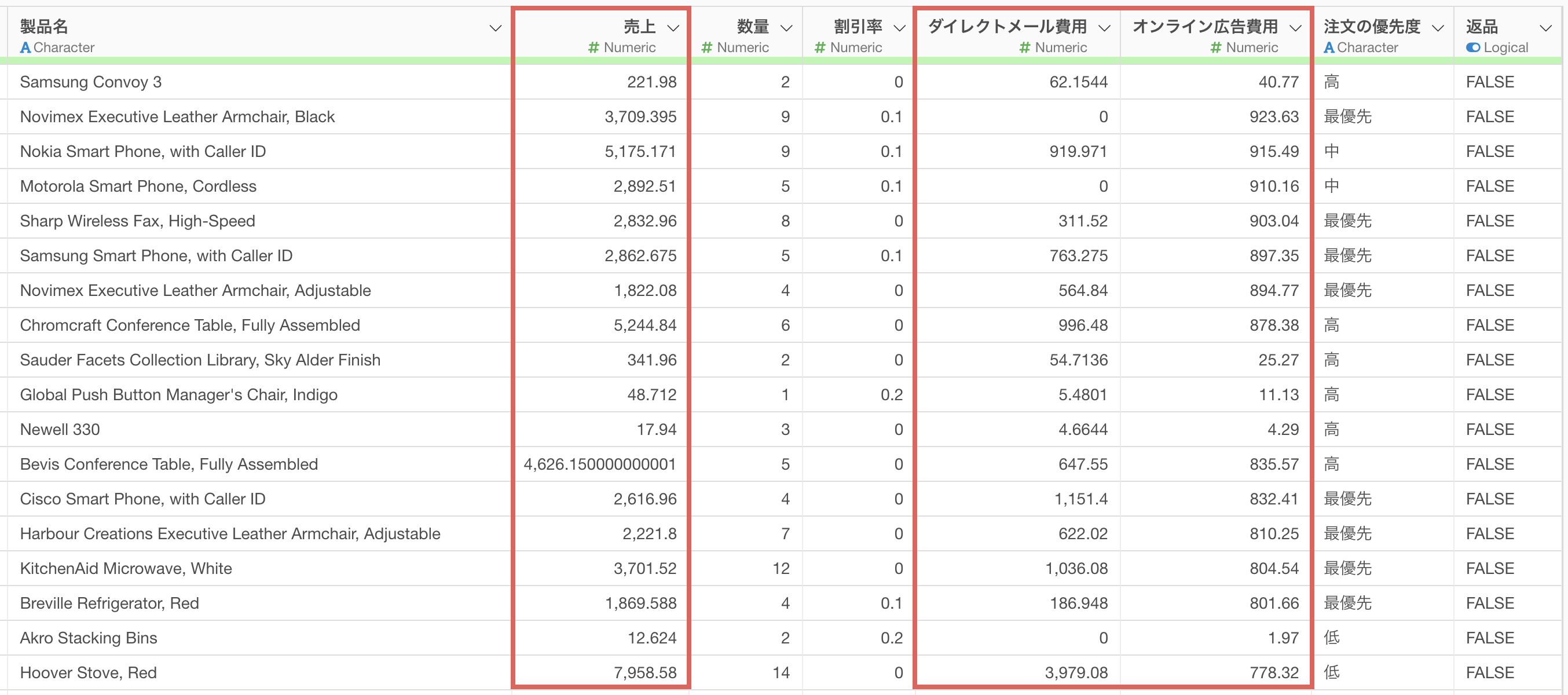Select FALSE in Samsung Convoy 3 row
1568x695 pixels.
(x=1490, y=82)
